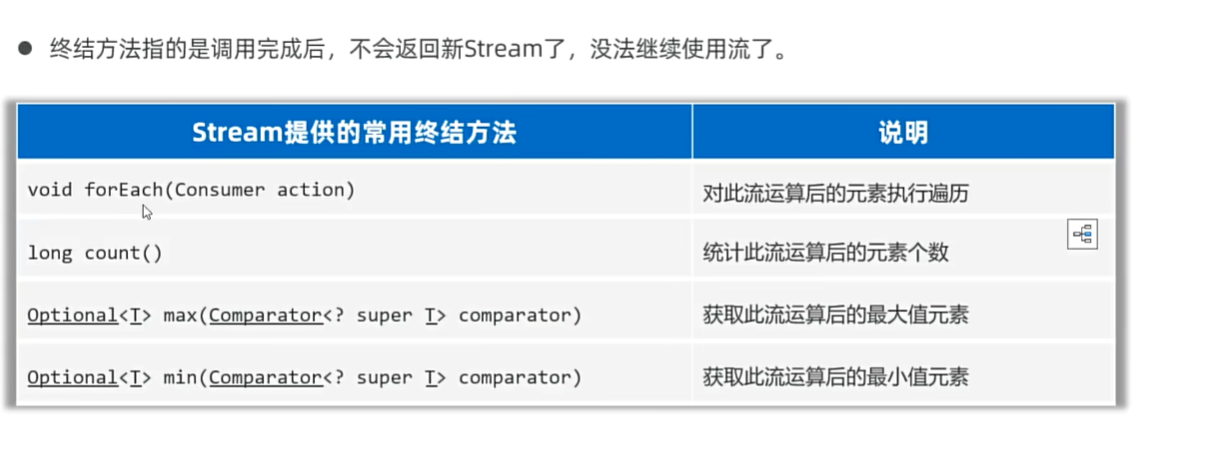Open the underlined Comparator link in min row
Screen dimensions: 1215x456
[x=265, y=377]
